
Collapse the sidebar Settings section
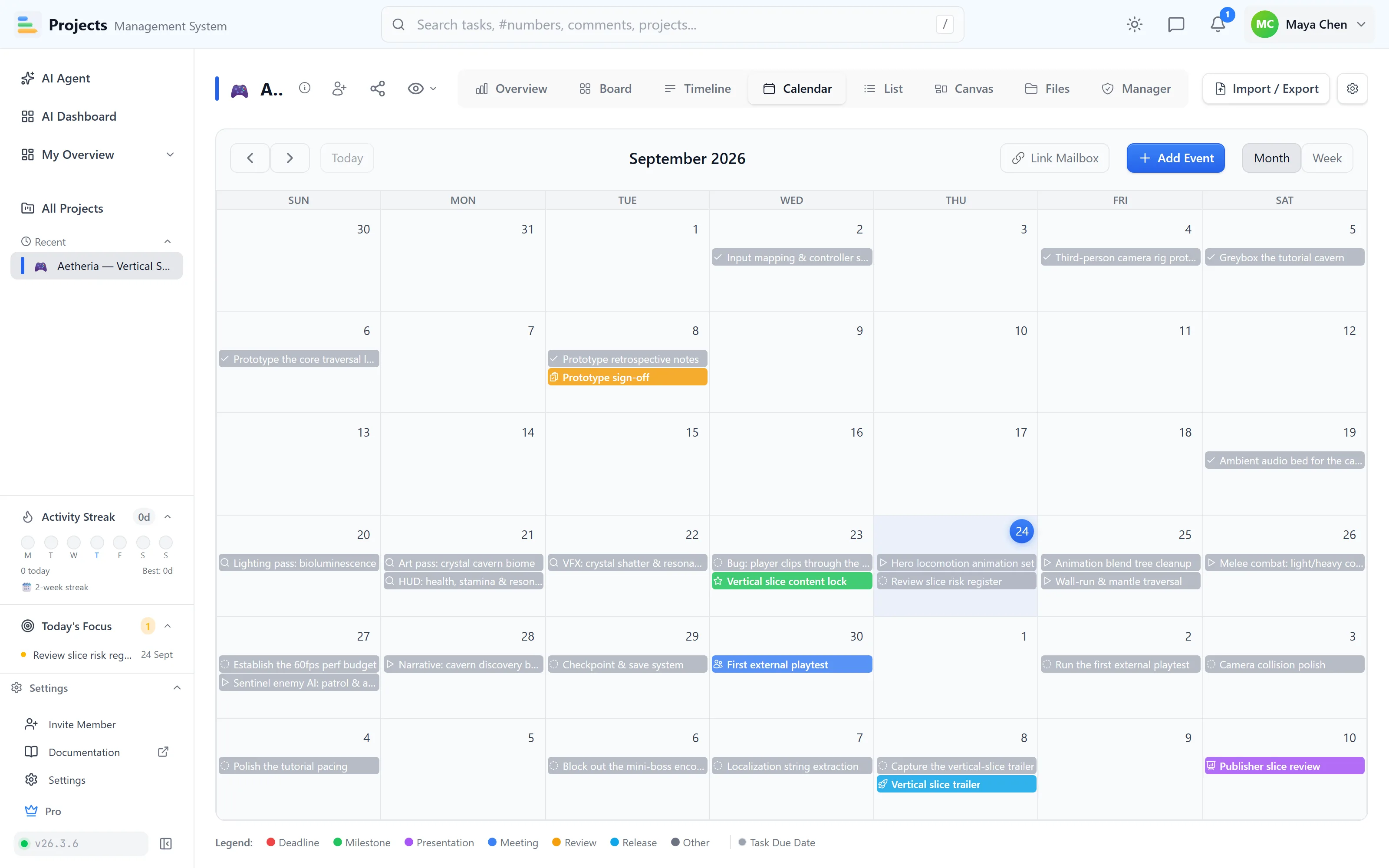click(178, 688)
